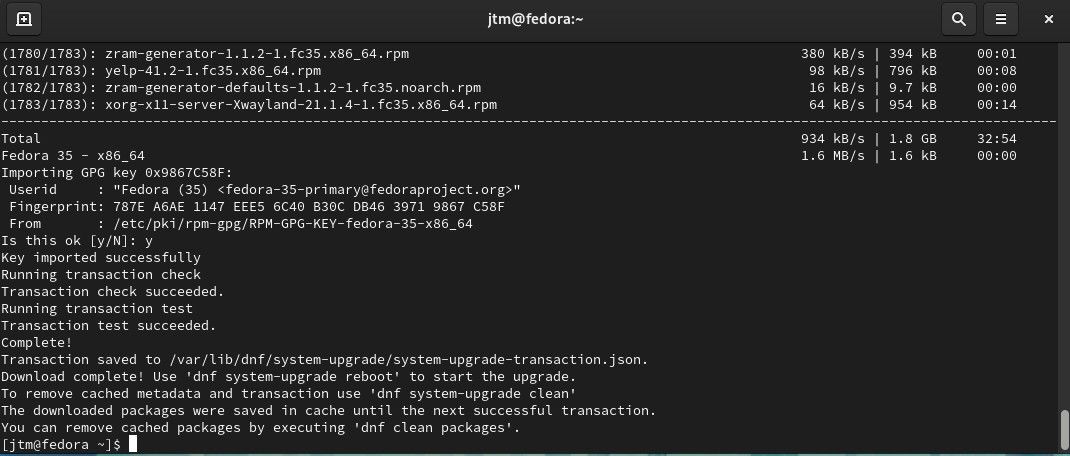Image resolution: width=1070 pixels, height=456 pixels.
Task: Open the hamburger menu
Action: (1001, 18)
